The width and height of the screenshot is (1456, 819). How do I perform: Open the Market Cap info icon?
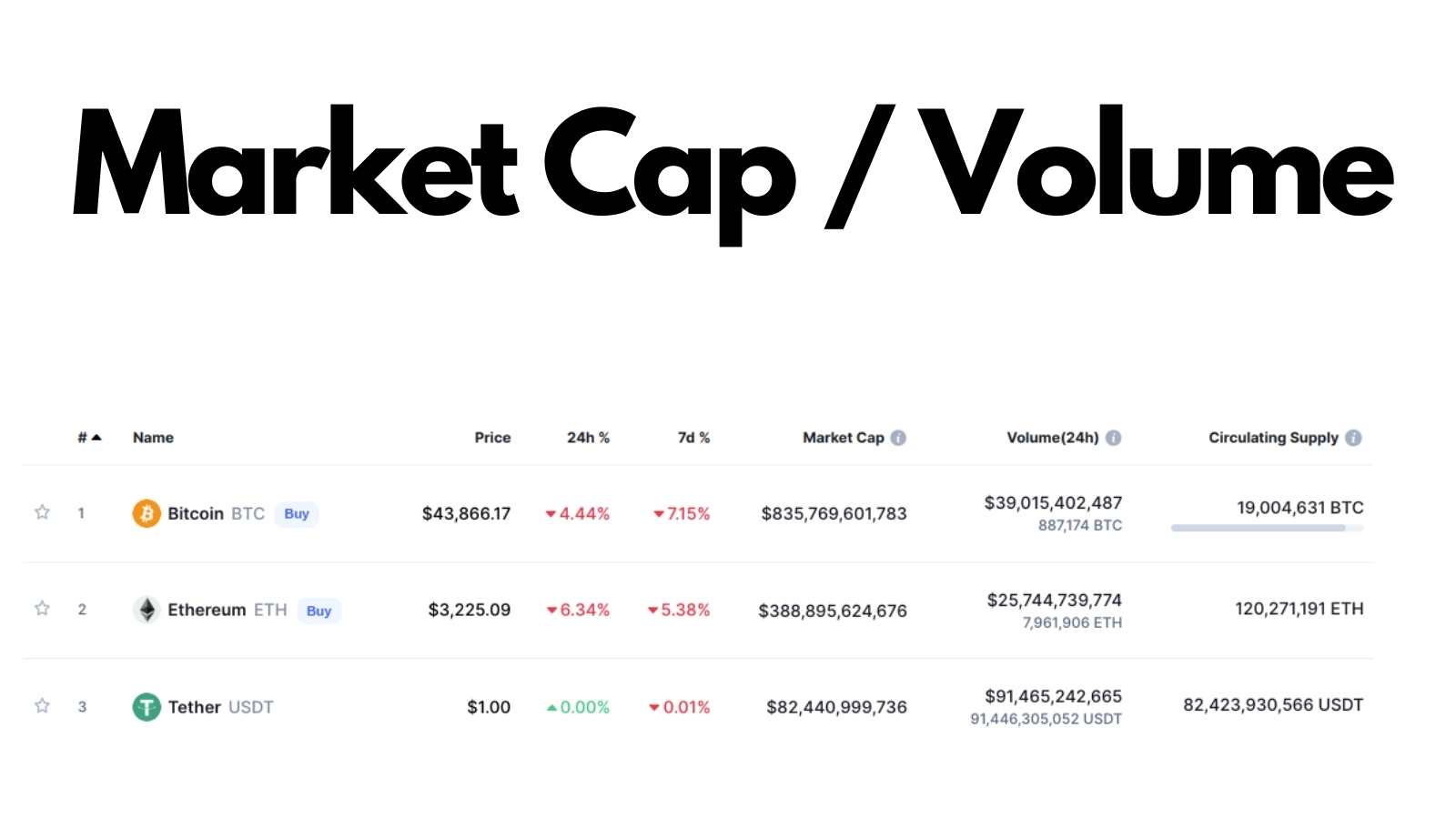point(898,438)
